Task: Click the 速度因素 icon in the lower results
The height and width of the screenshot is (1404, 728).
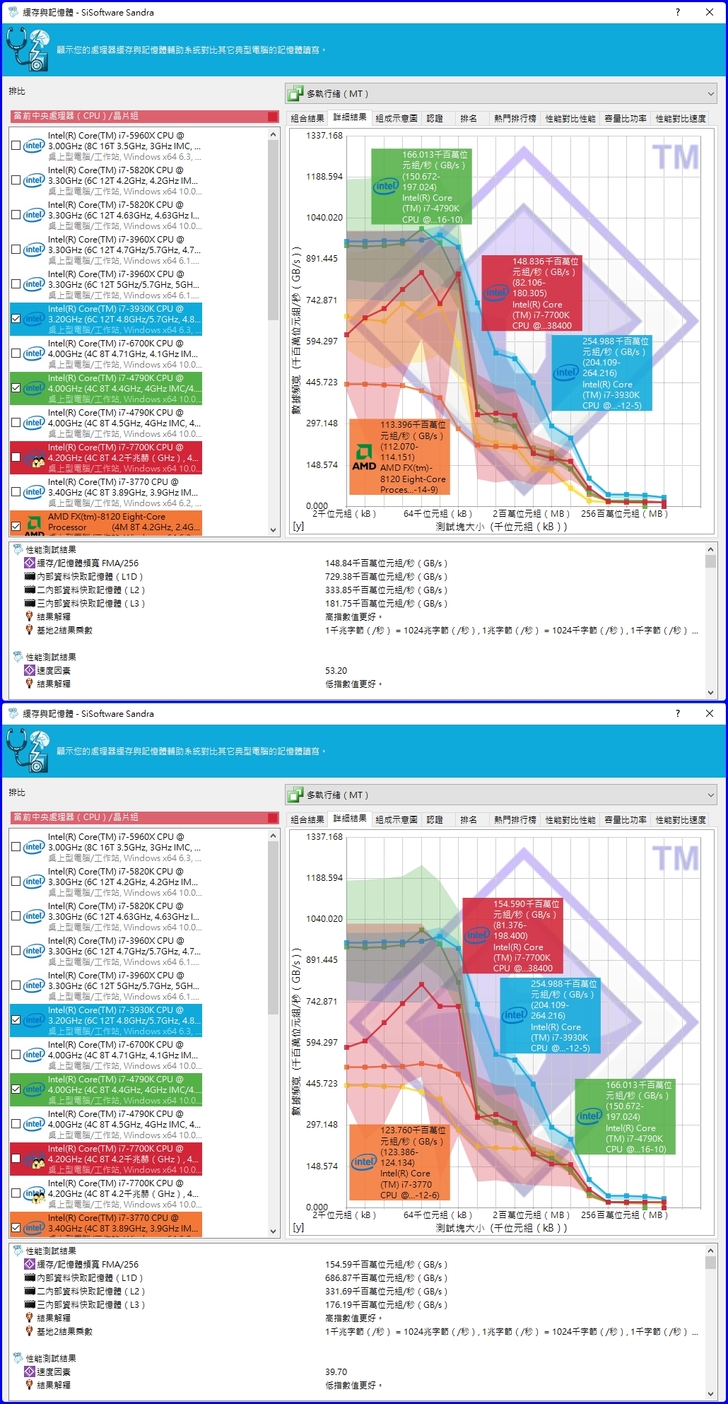Action: (29, 1371)
